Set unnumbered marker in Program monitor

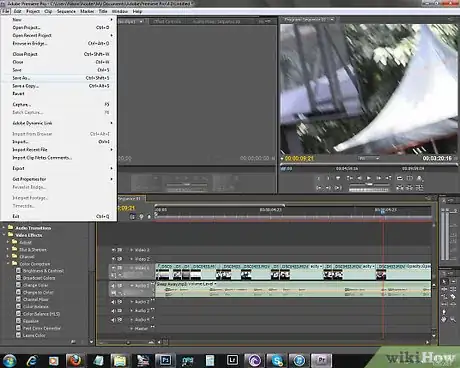pos(338,178)
